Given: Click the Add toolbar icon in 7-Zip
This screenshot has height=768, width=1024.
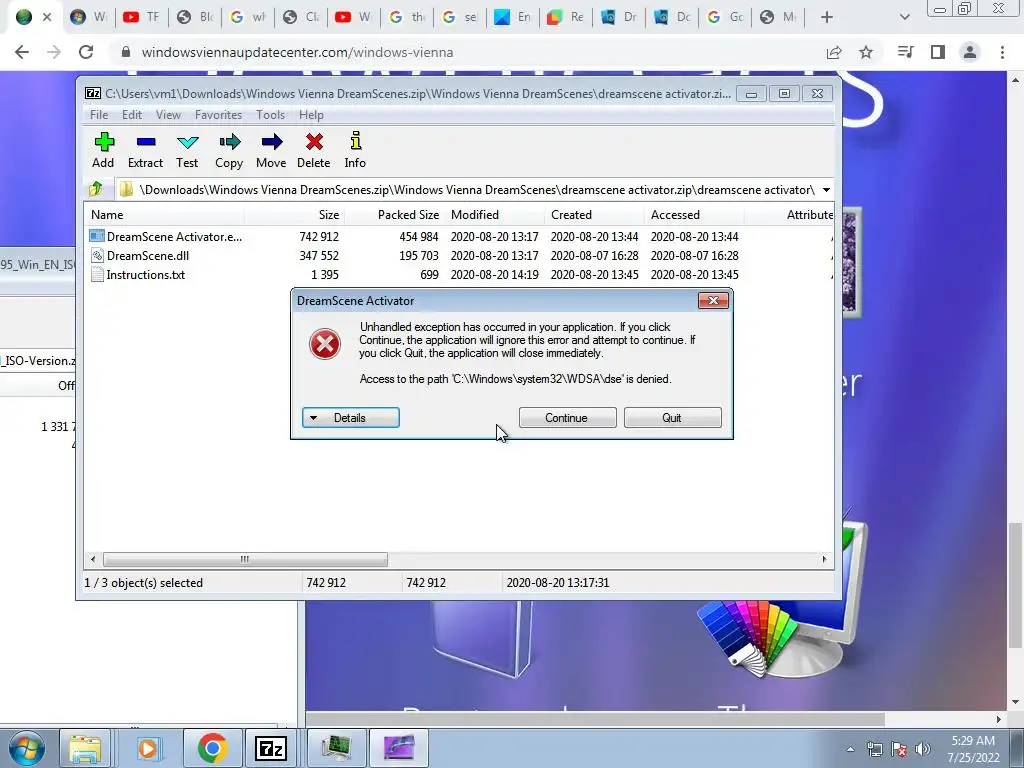Looking at the screenshot, I should pyautogui.click(x=103, y=150).
